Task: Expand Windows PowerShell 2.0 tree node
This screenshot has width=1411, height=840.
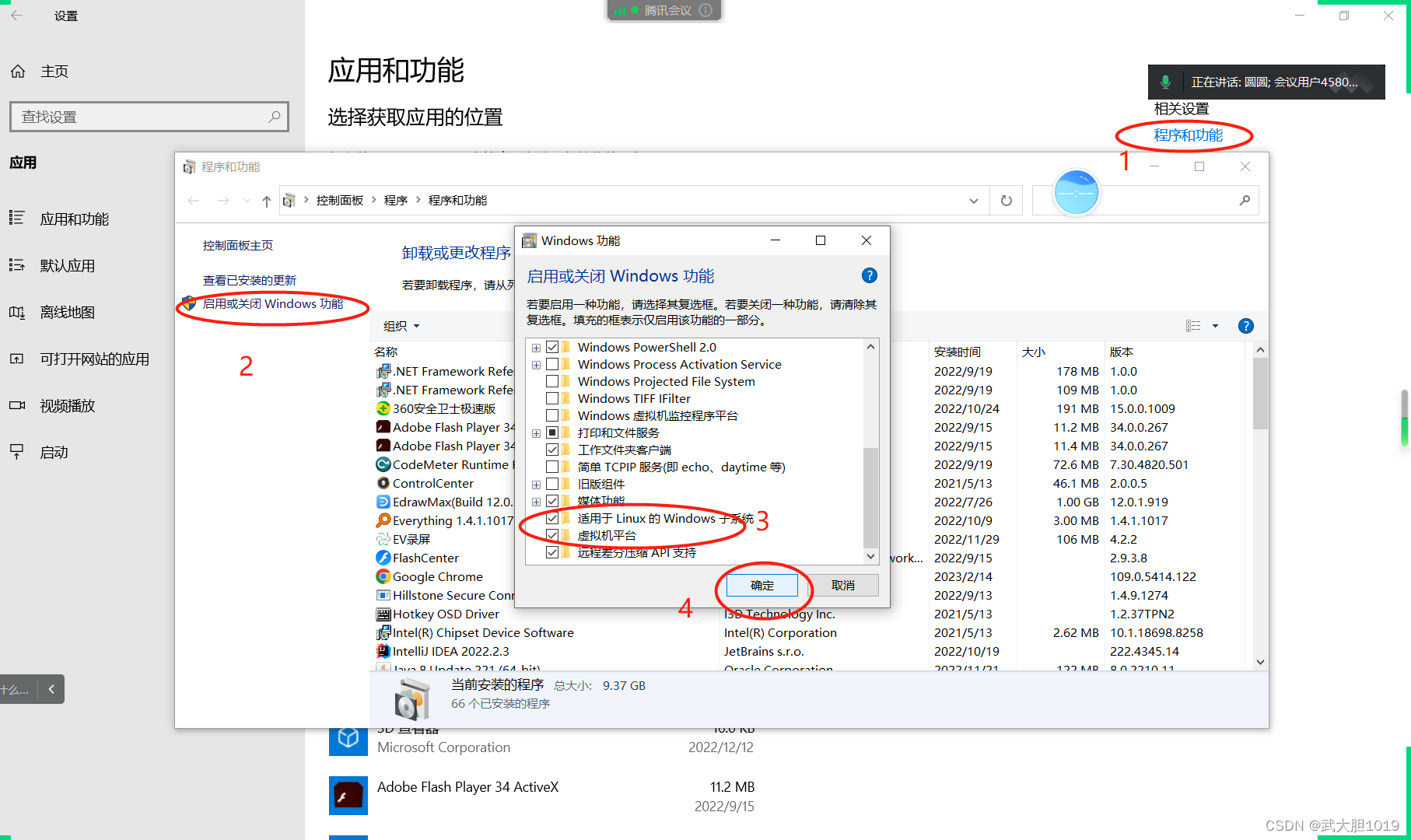Action: [x=536, y=348]
